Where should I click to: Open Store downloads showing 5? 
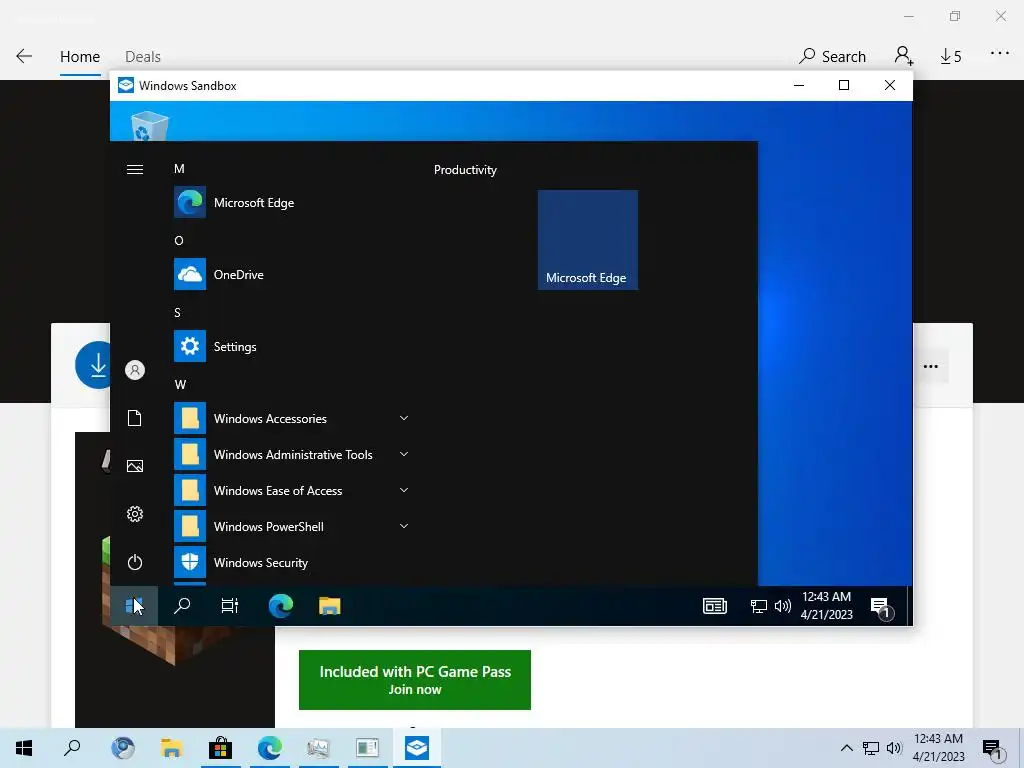coord(951,57)
